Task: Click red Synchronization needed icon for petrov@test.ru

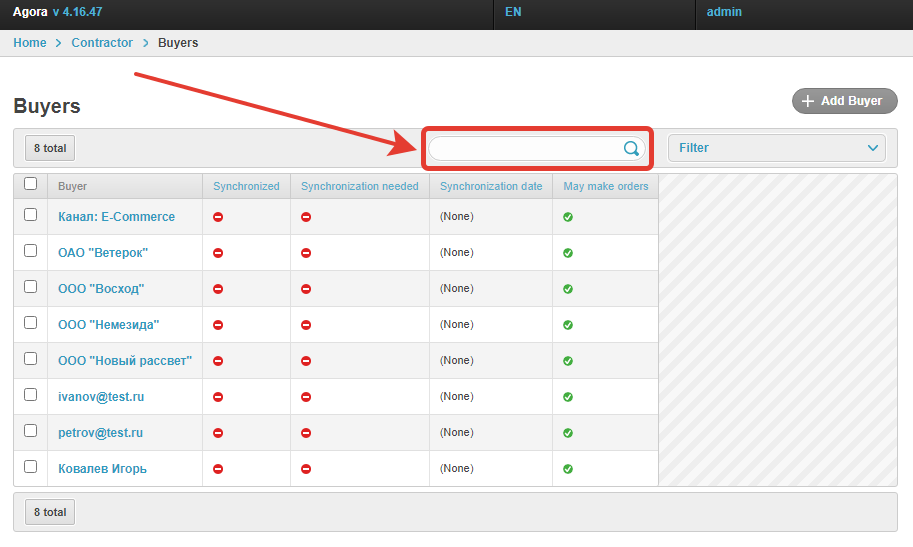Action: (x=306, y=433)
